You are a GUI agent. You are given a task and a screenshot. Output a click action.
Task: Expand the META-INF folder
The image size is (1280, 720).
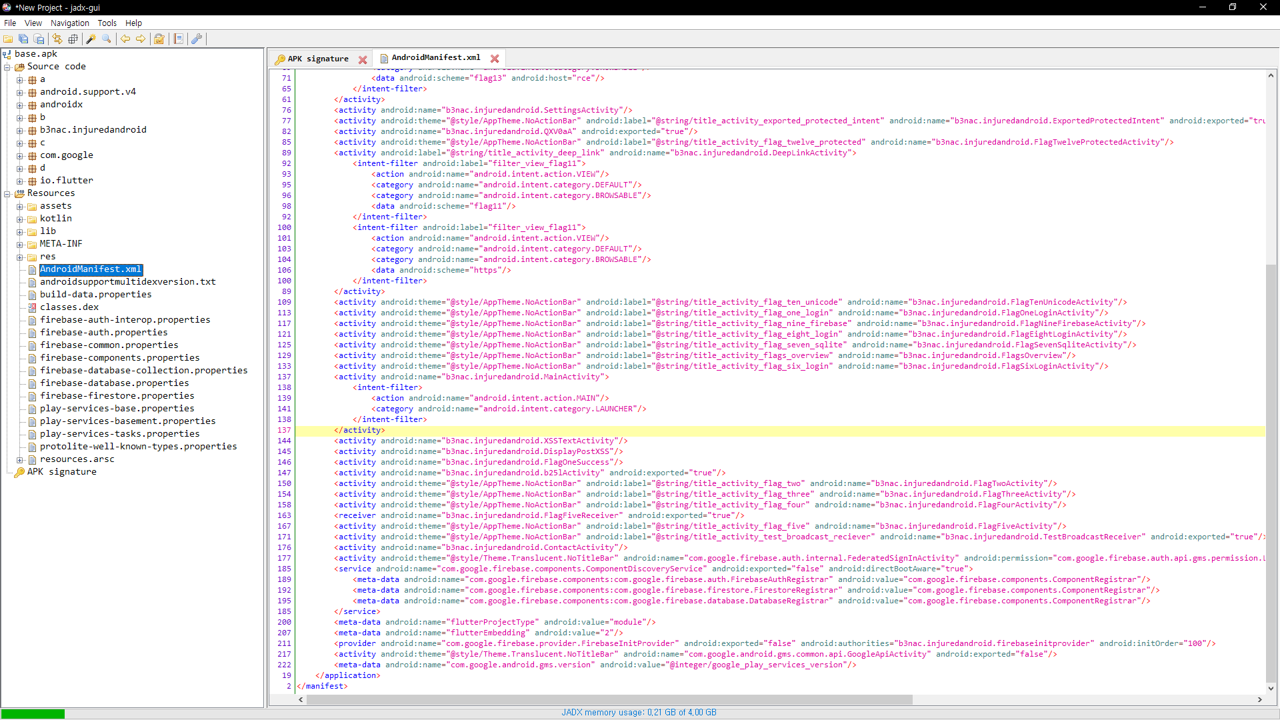[20, 244]
